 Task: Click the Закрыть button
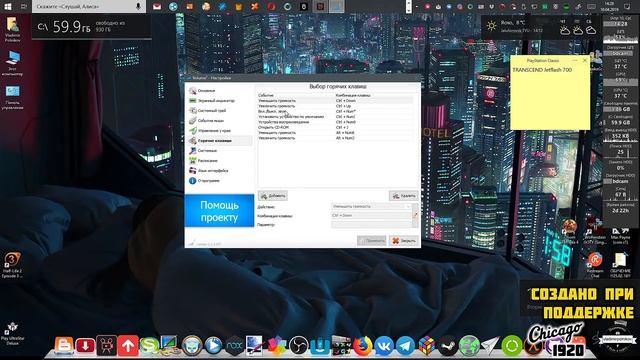point(404,241)
